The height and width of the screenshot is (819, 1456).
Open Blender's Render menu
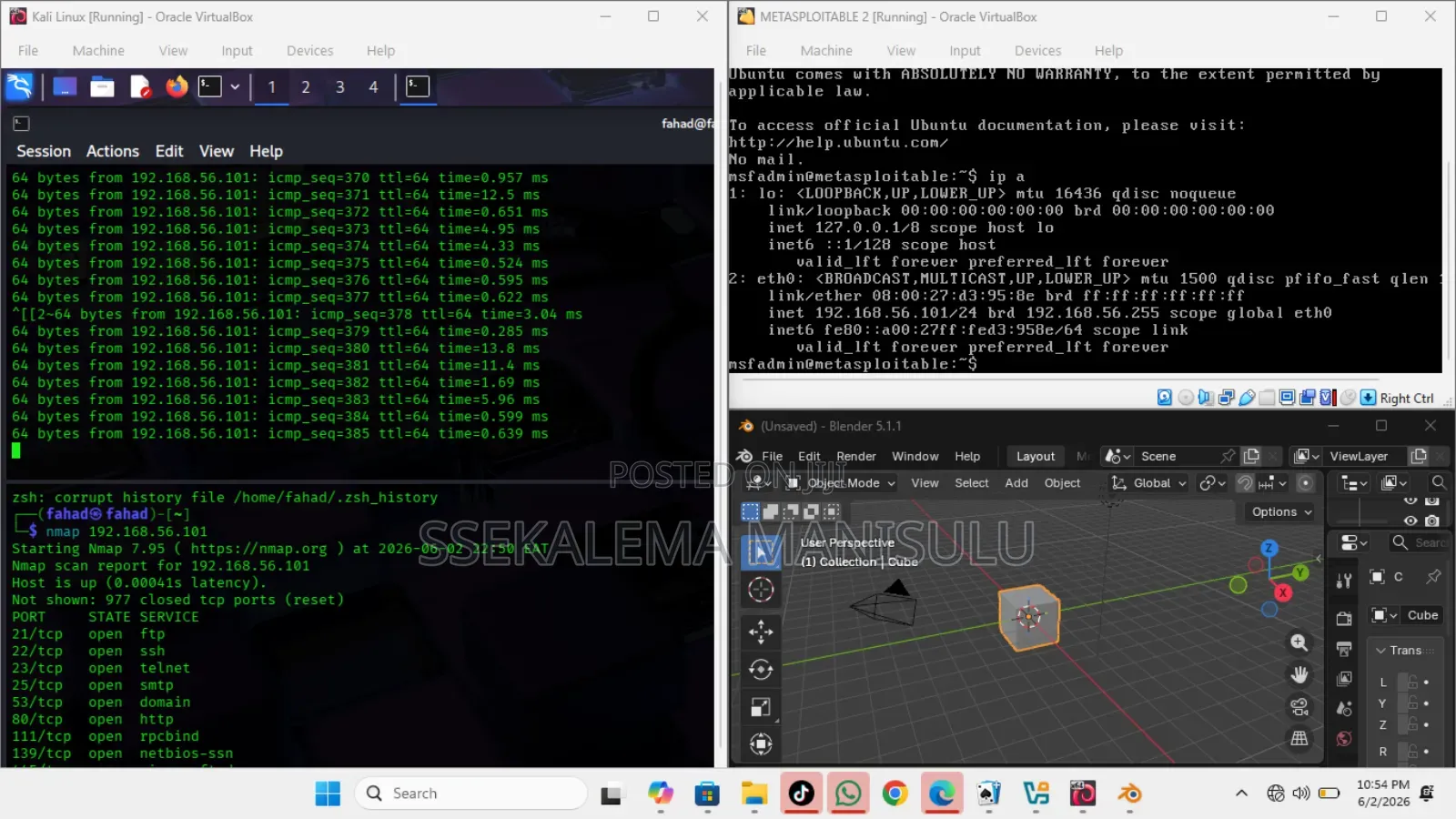pyautogui.click(x=856, y=457)
